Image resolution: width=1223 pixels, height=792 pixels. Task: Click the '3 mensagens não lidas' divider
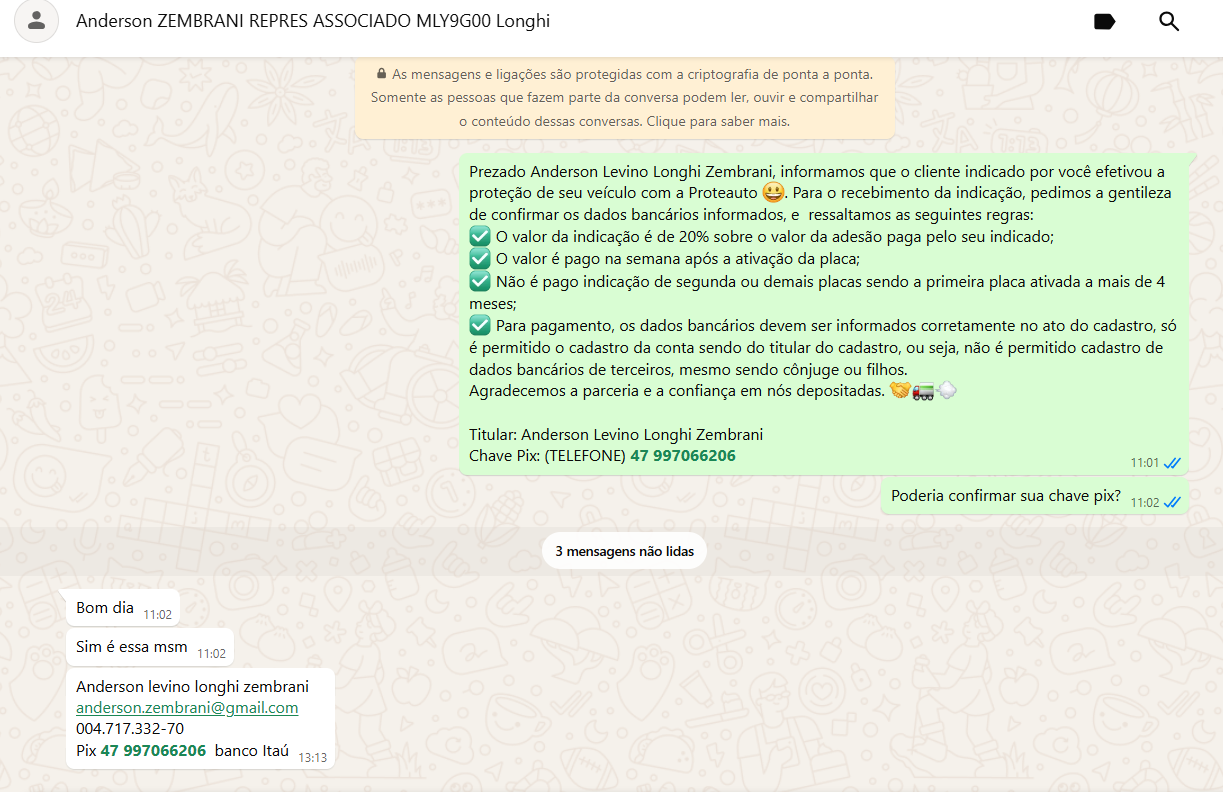[x=624, y=551]
